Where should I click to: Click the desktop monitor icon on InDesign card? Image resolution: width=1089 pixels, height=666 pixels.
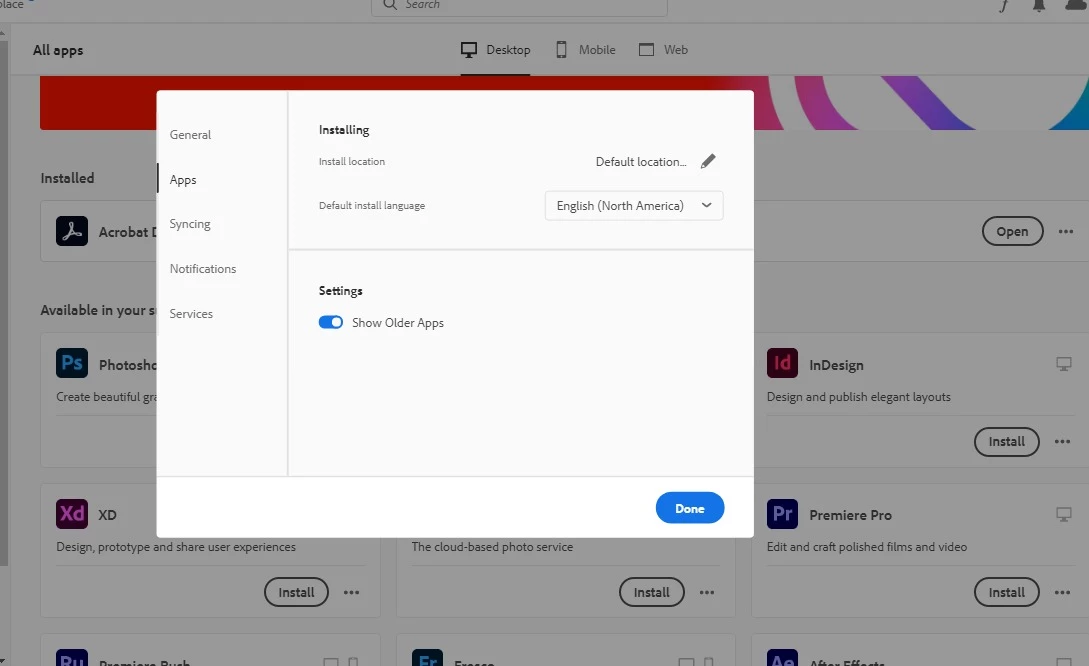pyautogui.click(x=1063, y=364)
